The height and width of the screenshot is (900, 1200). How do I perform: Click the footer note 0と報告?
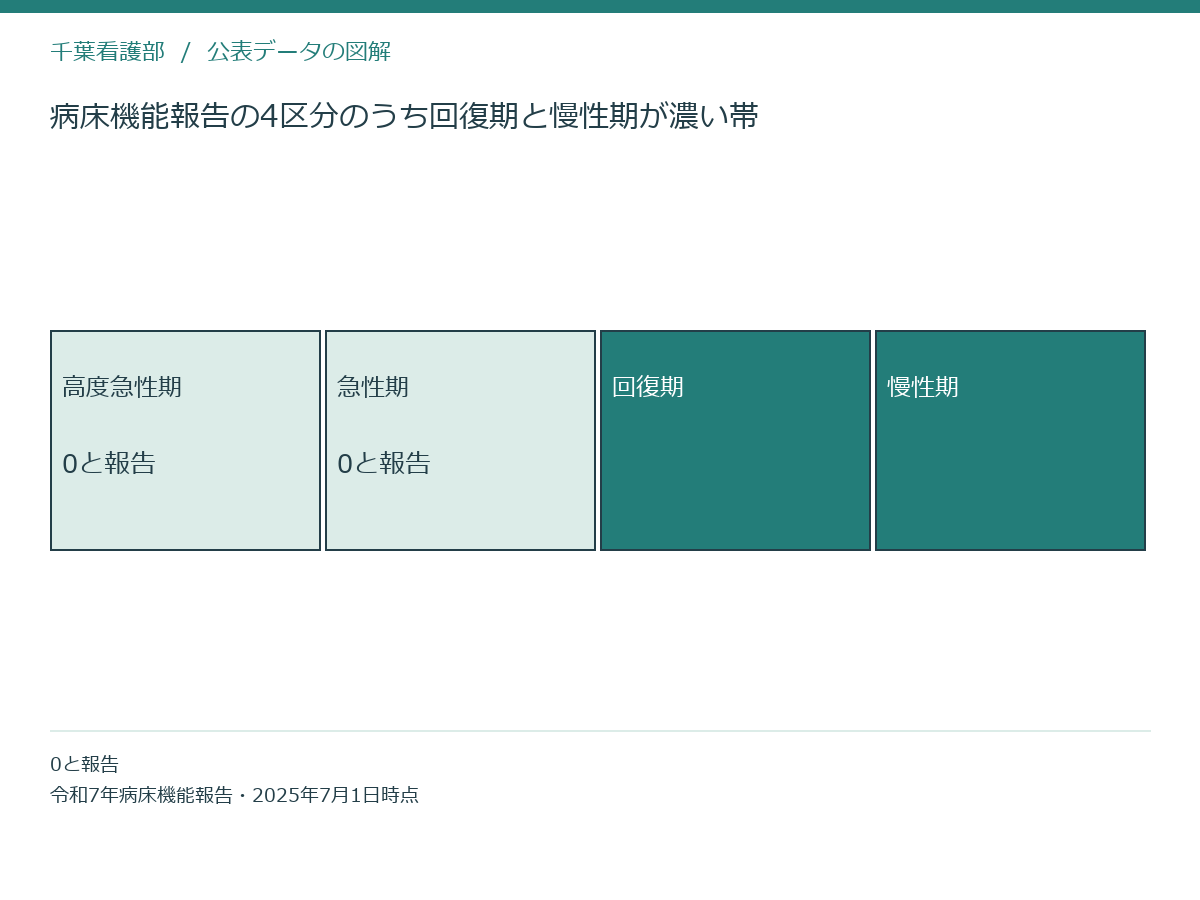pyautogui.click(x=85, y=764)
